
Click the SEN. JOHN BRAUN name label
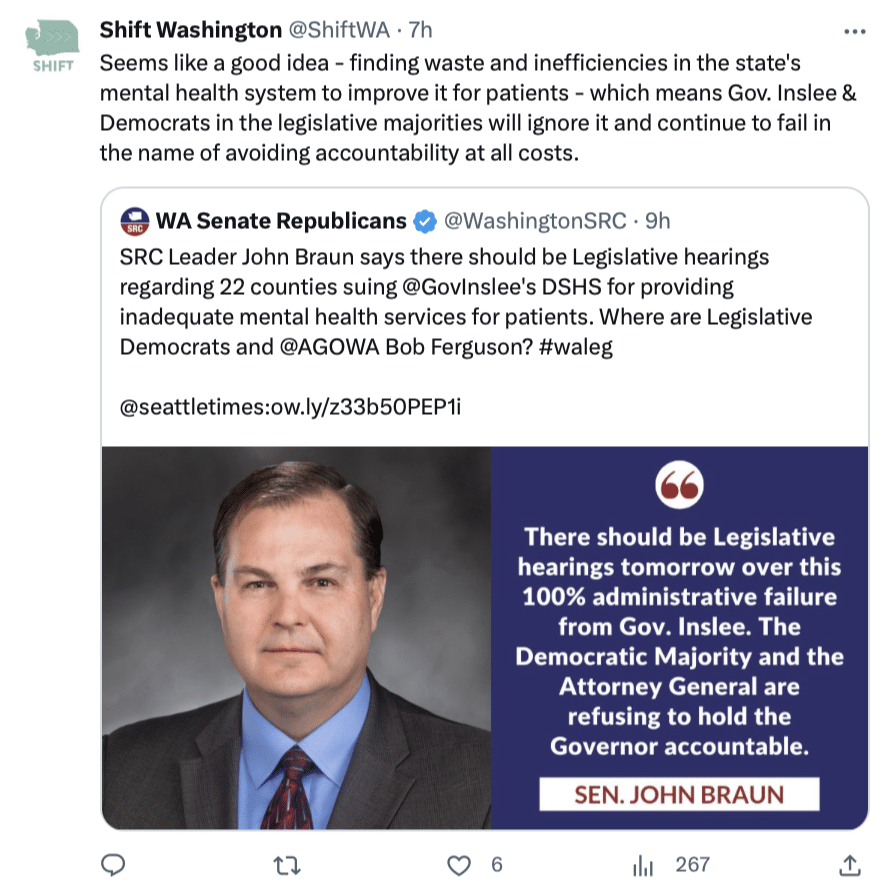679,795
